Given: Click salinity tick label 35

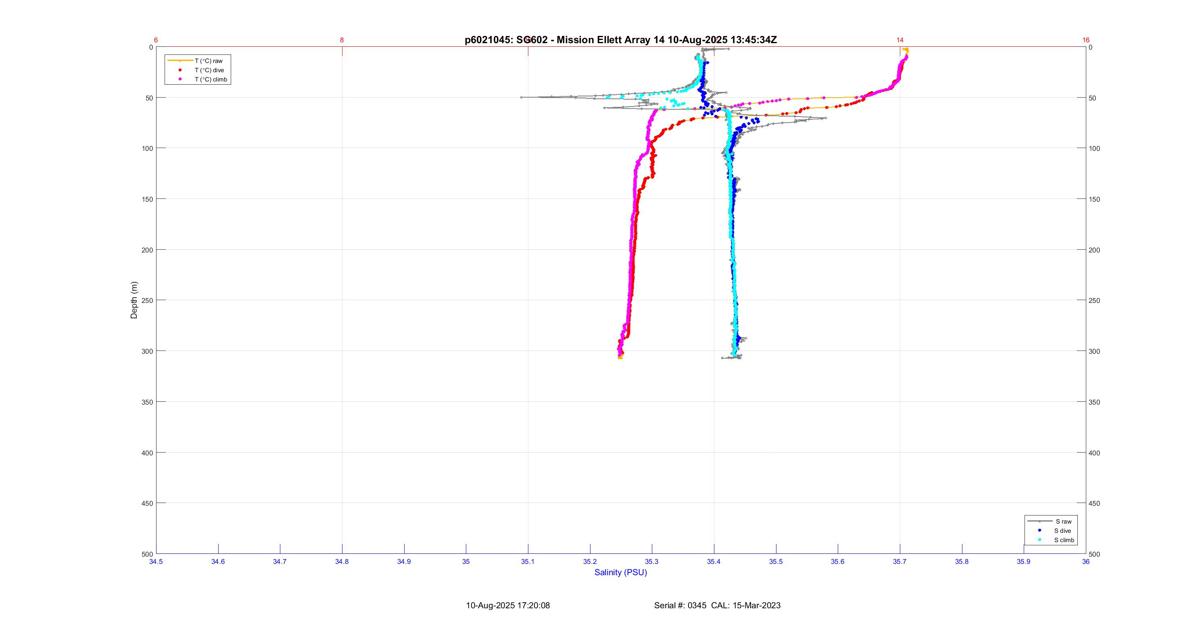Looking at the screenshot, I should tap(466, 562).
